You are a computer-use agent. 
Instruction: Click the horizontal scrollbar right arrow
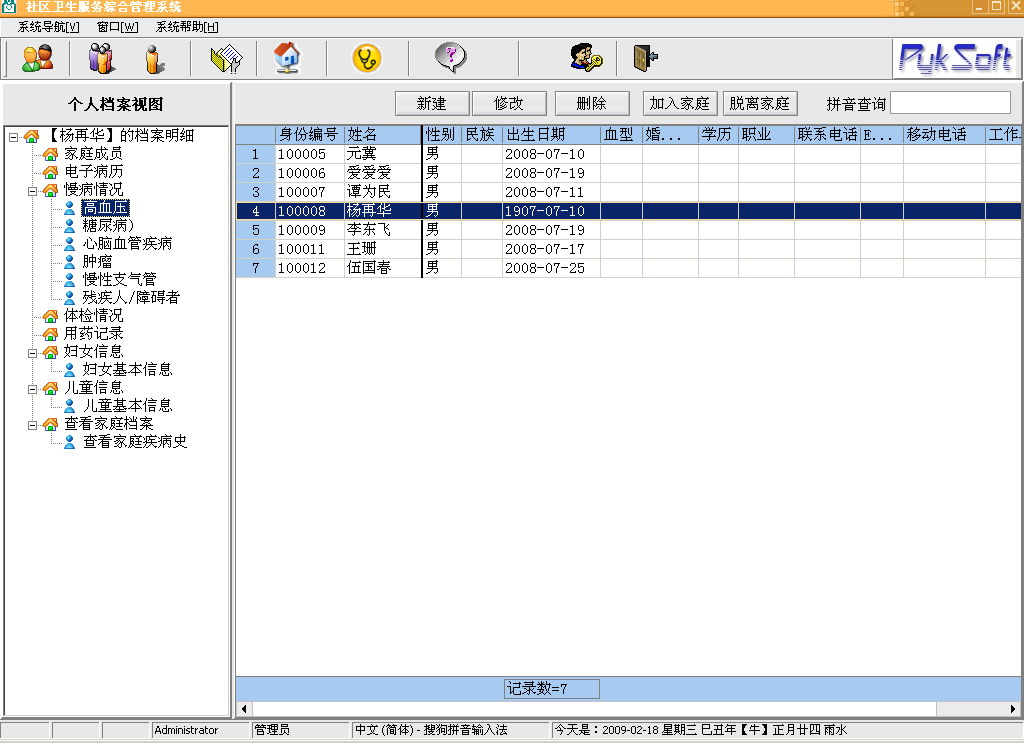pos(1013,709)
